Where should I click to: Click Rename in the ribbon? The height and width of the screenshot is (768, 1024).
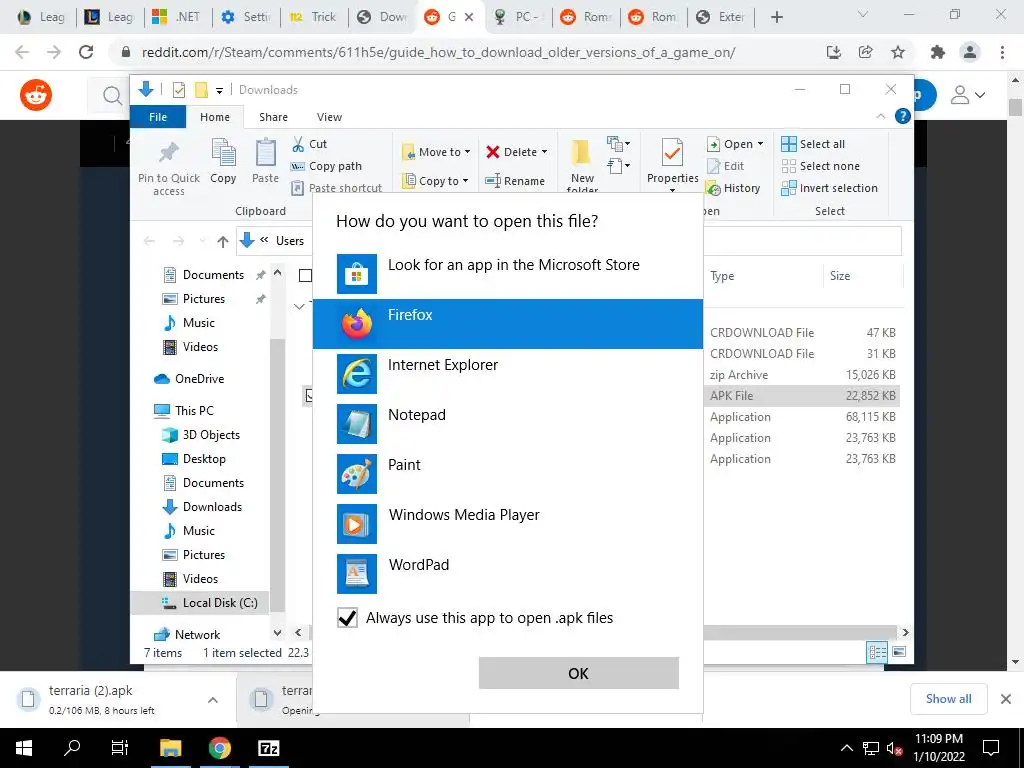tap(515, 181)
